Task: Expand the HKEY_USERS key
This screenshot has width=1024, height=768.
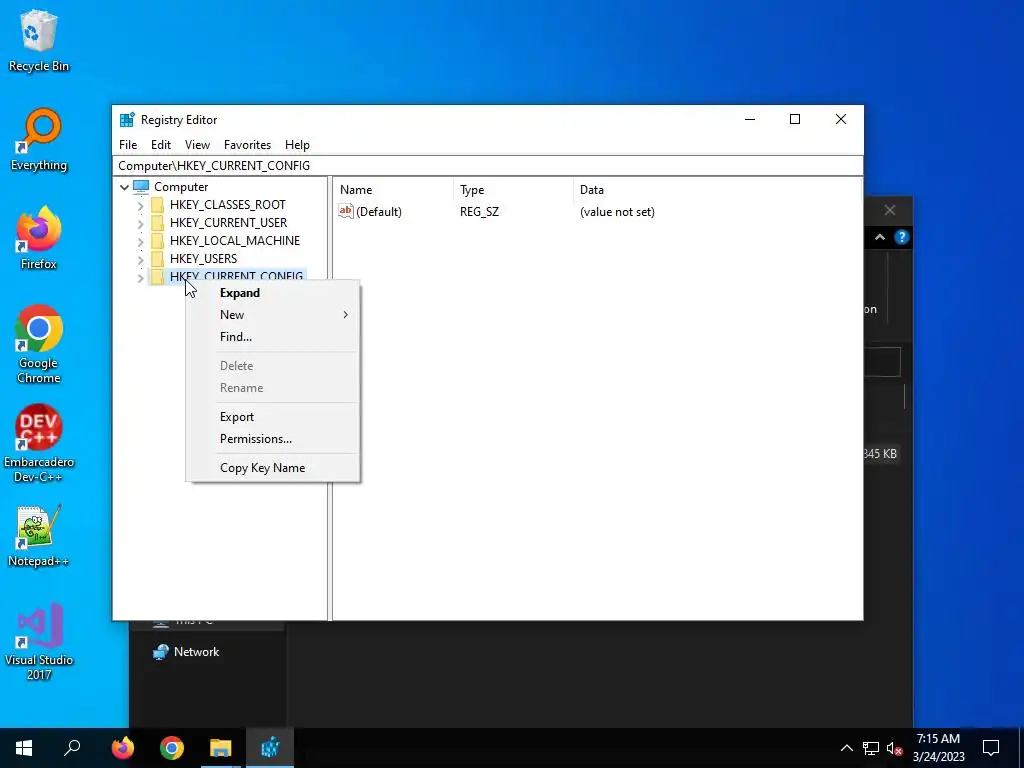Action: point(140,259)
